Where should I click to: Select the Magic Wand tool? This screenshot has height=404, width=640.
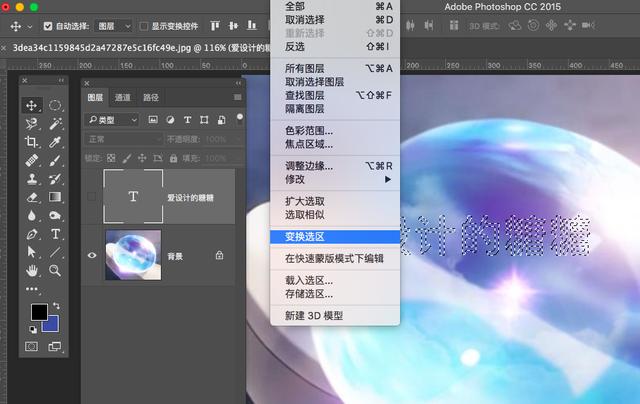point(55,124)
